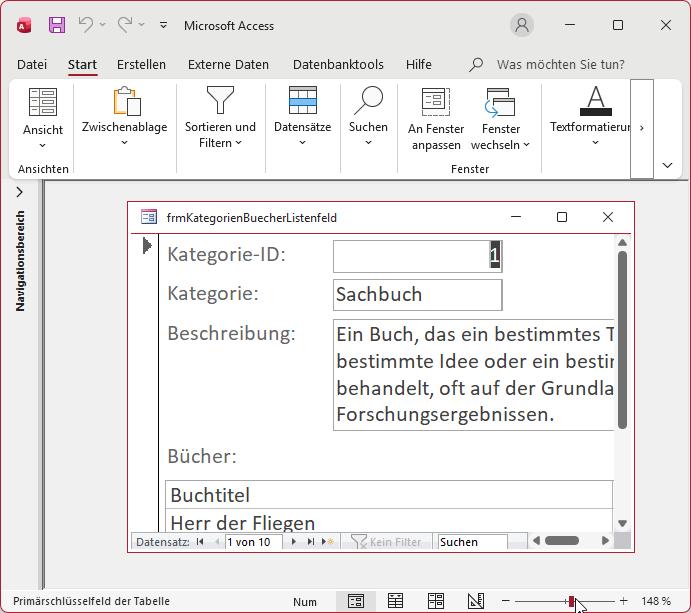Click the form icon of frmKategorienBuecherListenfeld
This screenshot has height=613, width=691.
point(149,217)
